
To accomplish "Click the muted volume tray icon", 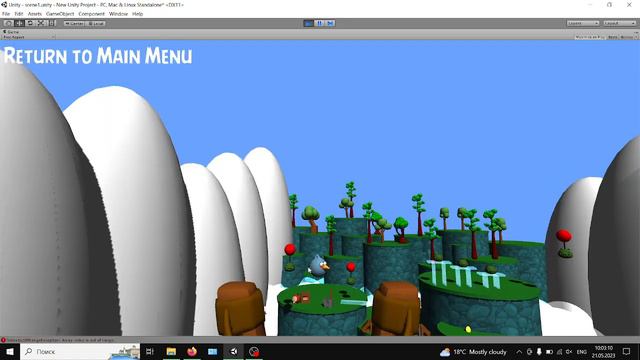I will coord(569,351).
